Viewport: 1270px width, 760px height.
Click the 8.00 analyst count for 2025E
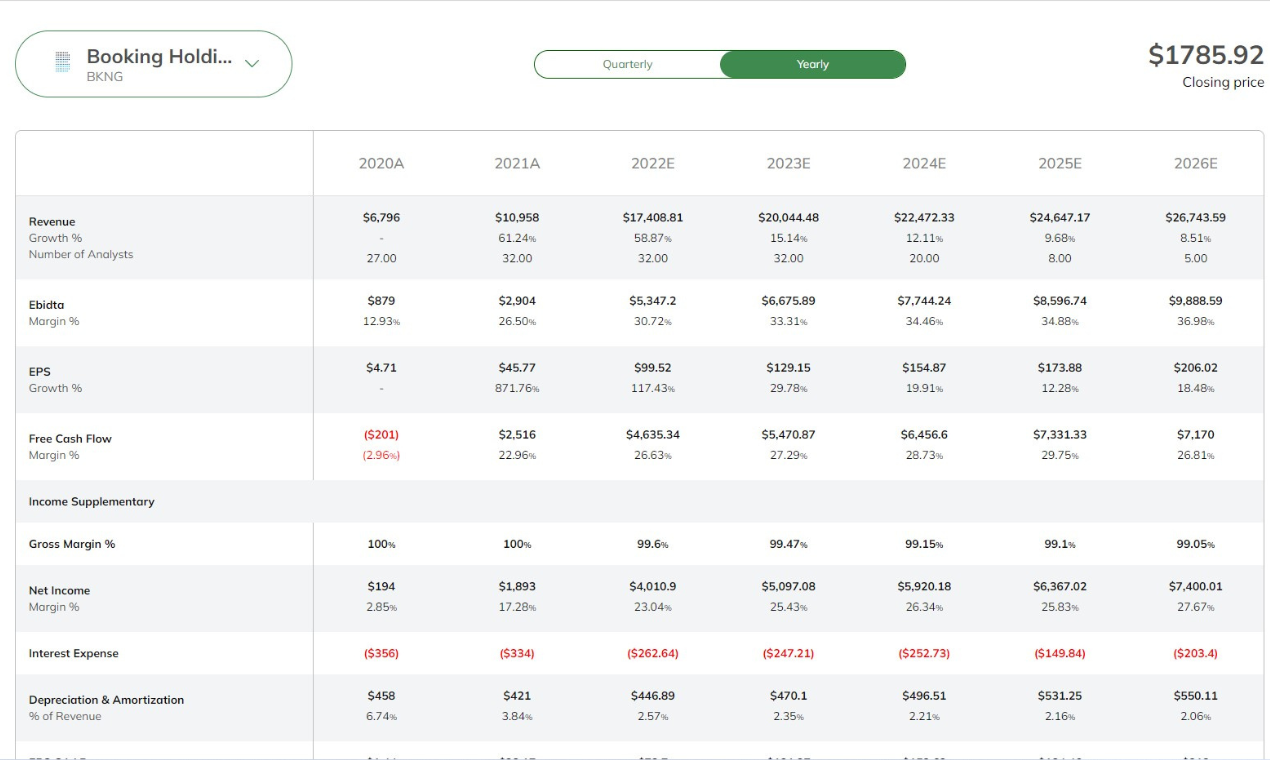pyautogui.click(x=1060, y=258)
